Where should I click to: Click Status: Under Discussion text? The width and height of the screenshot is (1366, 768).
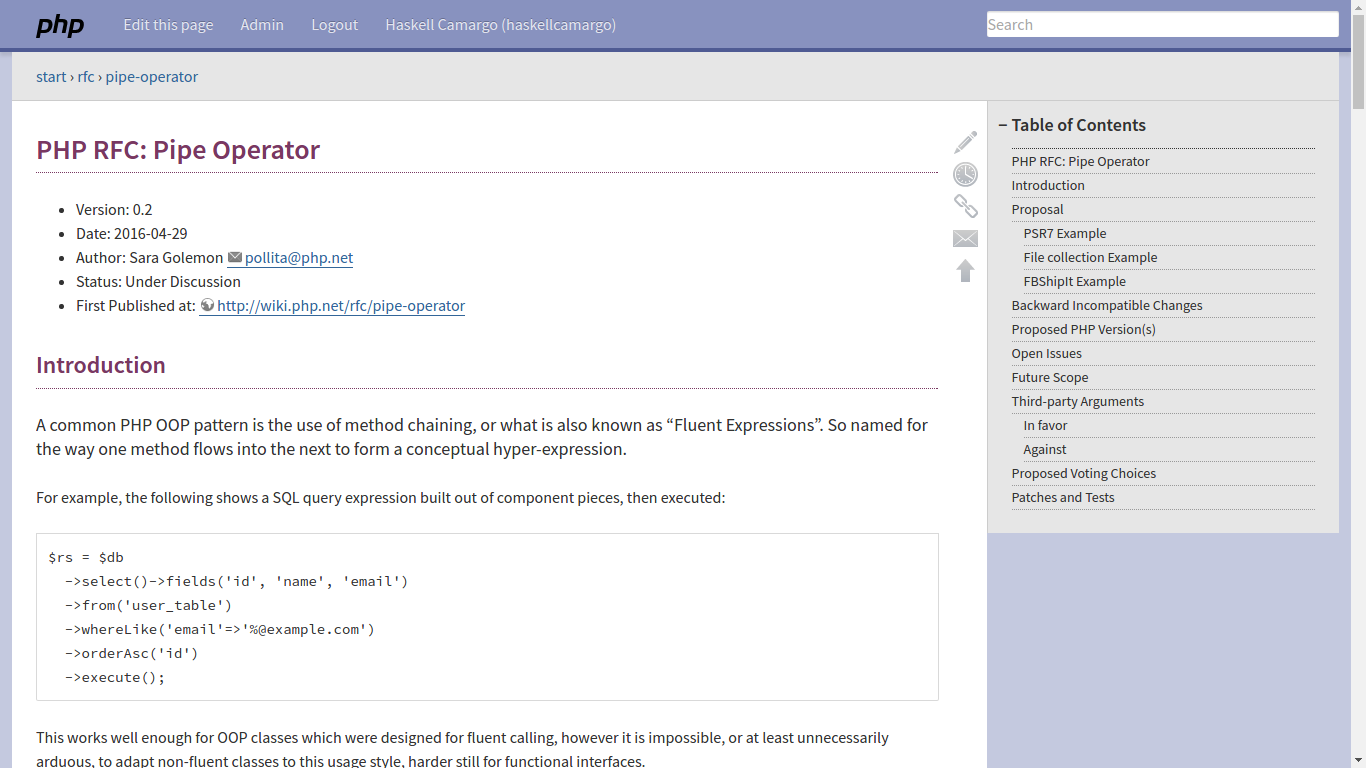click(158, 282)
